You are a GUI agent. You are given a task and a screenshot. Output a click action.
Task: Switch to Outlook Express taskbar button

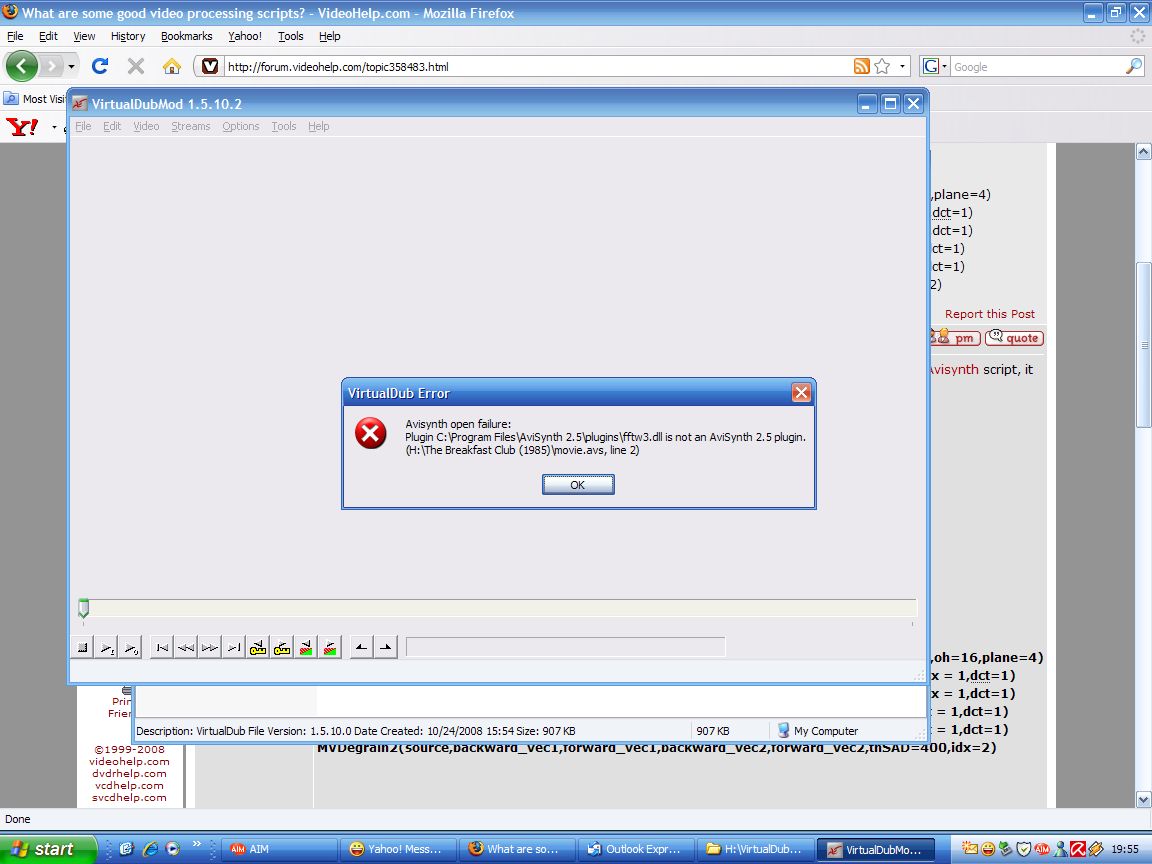coord(638,849)
